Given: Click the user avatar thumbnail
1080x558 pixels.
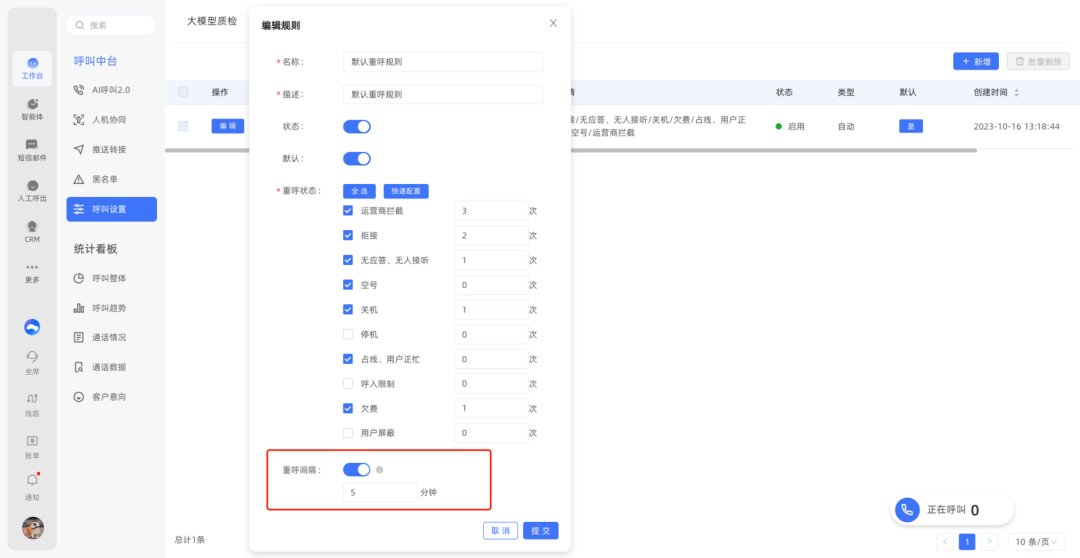Looking at the screenshot, I should click(x=33, y=528).
